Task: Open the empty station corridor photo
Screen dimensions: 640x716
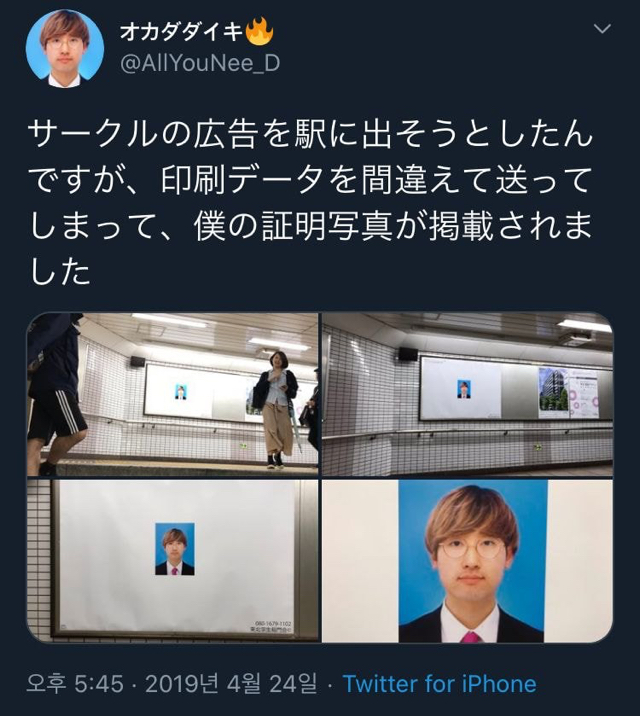Action: [467, 395]
